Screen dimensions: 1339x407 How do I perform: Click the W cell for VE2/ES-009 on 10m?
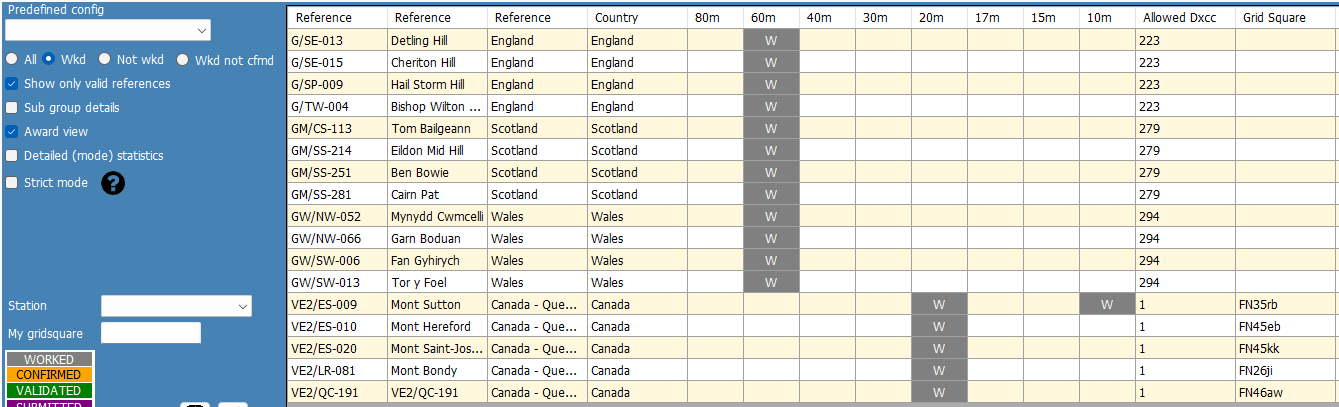tap(1106, 305)
